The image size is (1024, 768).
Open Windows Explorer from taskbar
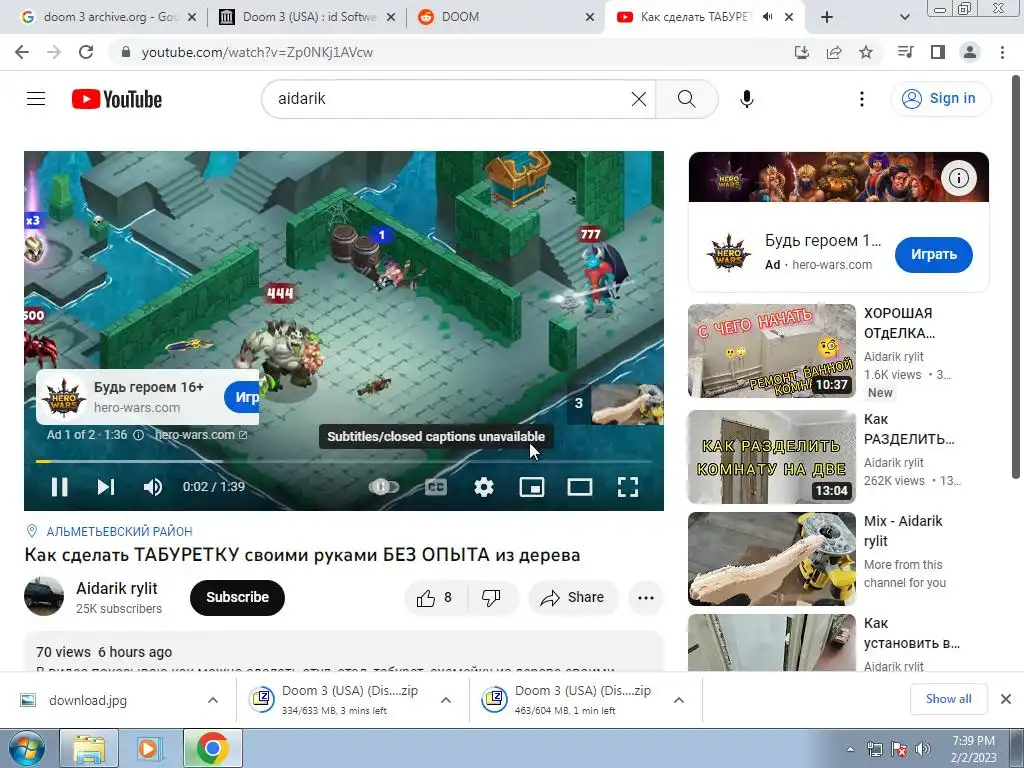click(x=89, y=748)
